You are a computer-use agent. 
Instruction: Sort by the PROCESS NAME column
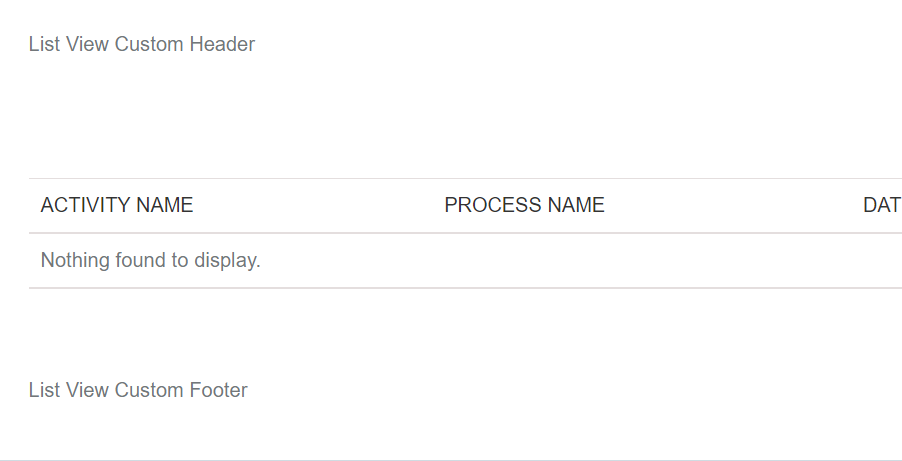[524, 205]
